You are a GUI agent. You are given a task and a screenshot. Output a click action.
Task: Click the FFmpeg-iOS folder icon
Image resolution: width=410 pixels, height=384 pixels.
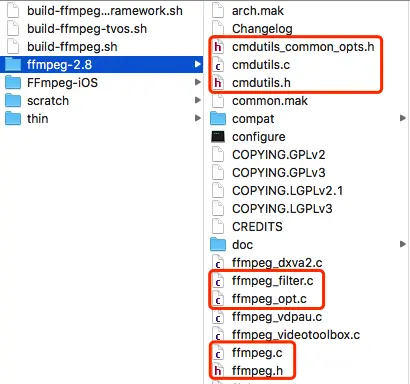tap(13, 83)
